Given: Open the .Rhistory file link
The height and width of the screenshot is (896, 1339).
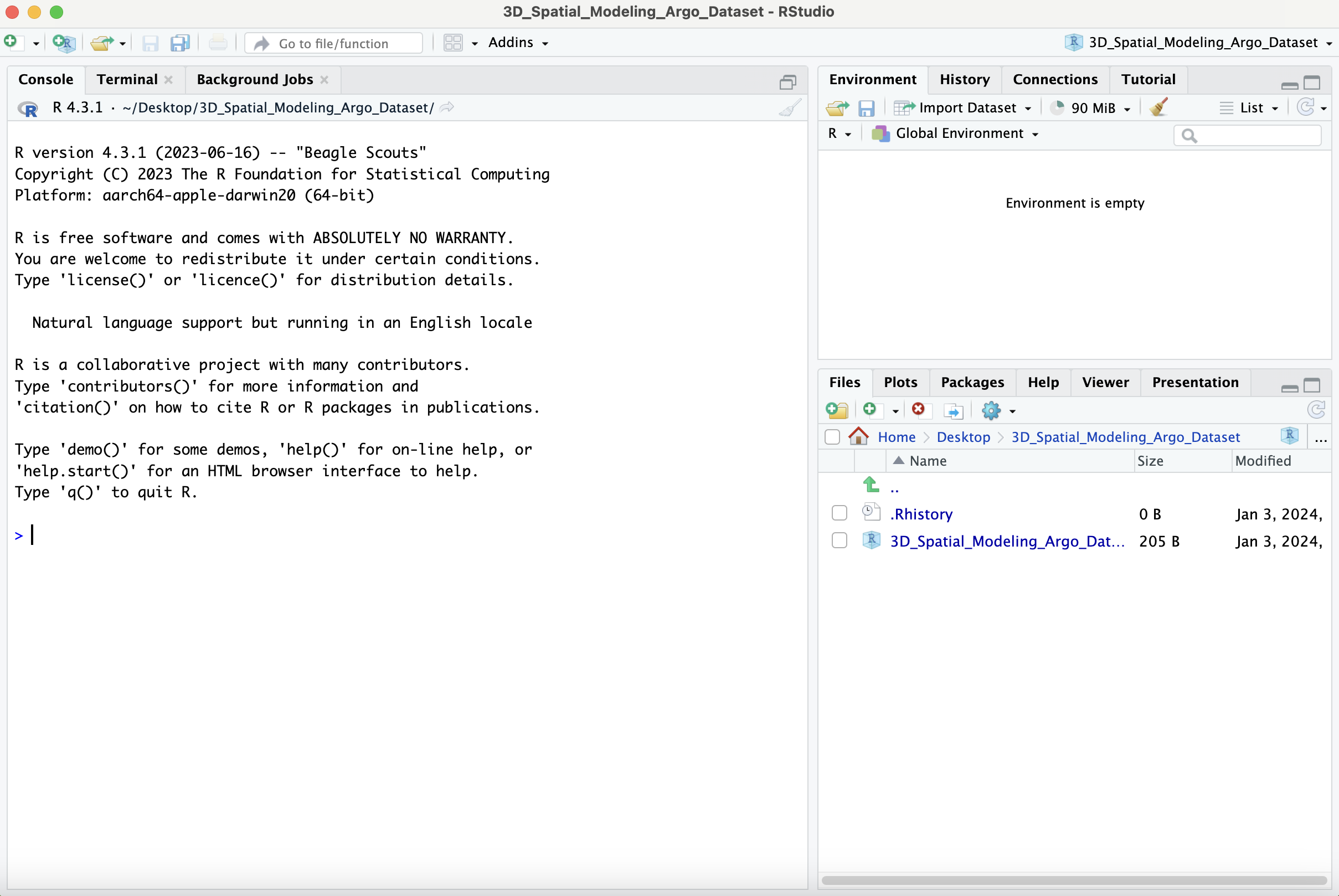Looking at the screenshot, I should point(921,514).
